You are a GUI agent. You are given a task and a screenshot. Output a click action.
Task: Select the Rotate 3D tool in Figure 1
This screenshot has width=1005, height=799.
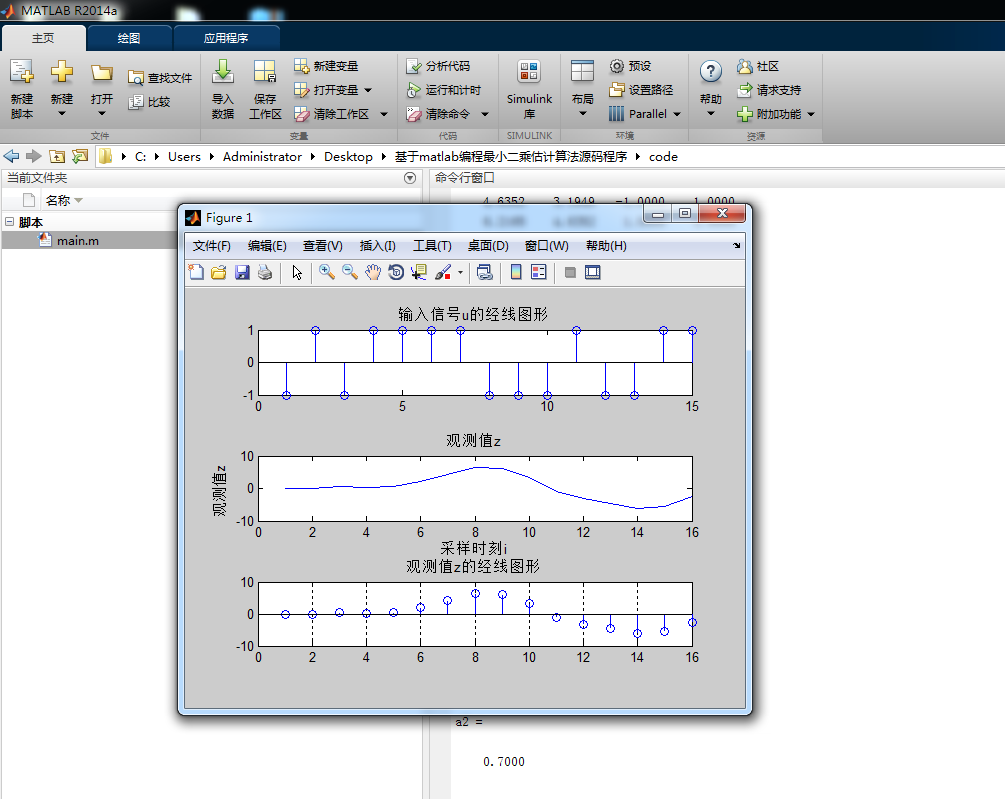pyautogui.click(x=396, y=272)
